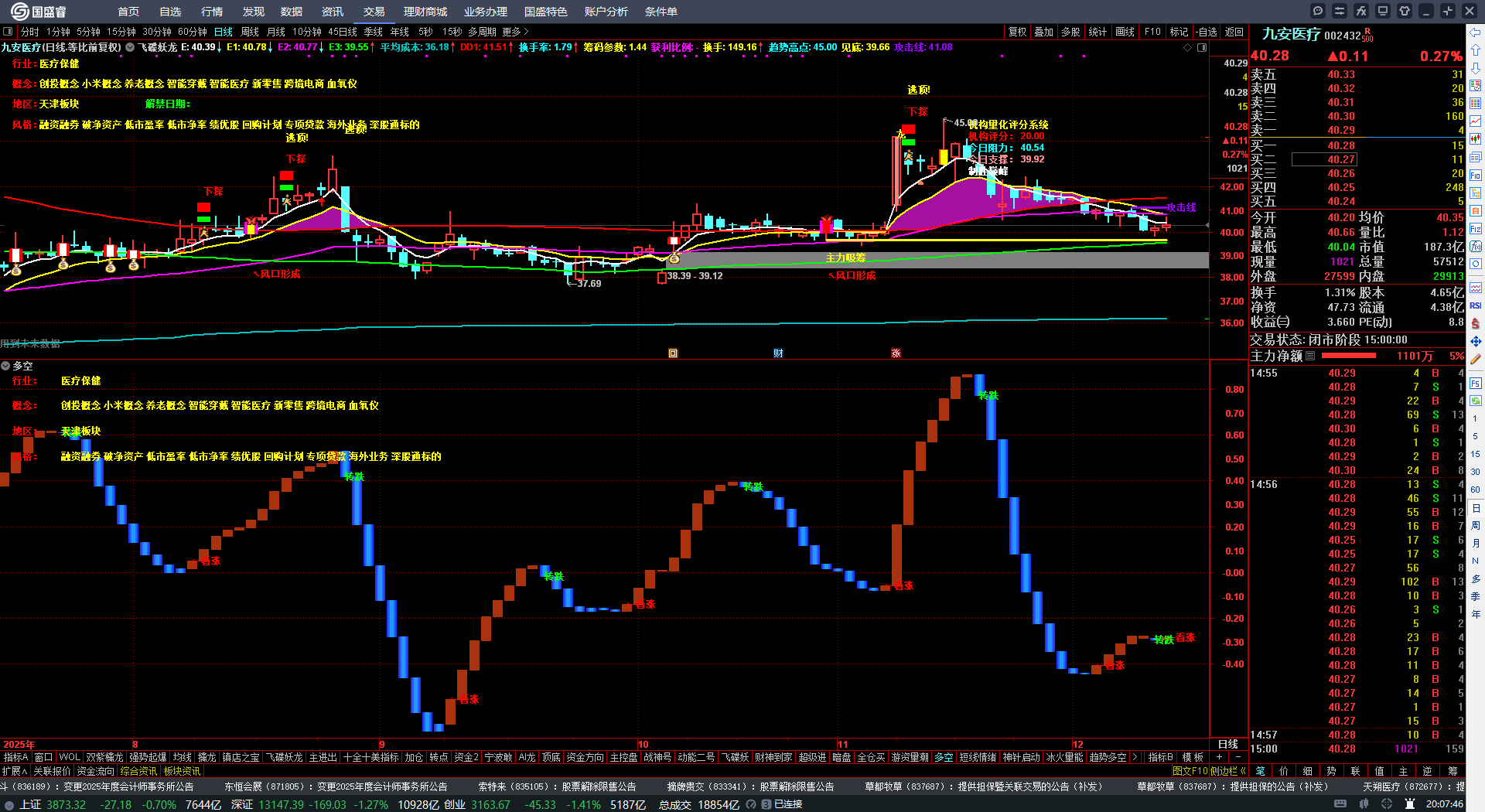The width and height of the screenshot is (1485, 812).
Task: Open the 指标A indicator group dropdown
Action: point(16,757)
